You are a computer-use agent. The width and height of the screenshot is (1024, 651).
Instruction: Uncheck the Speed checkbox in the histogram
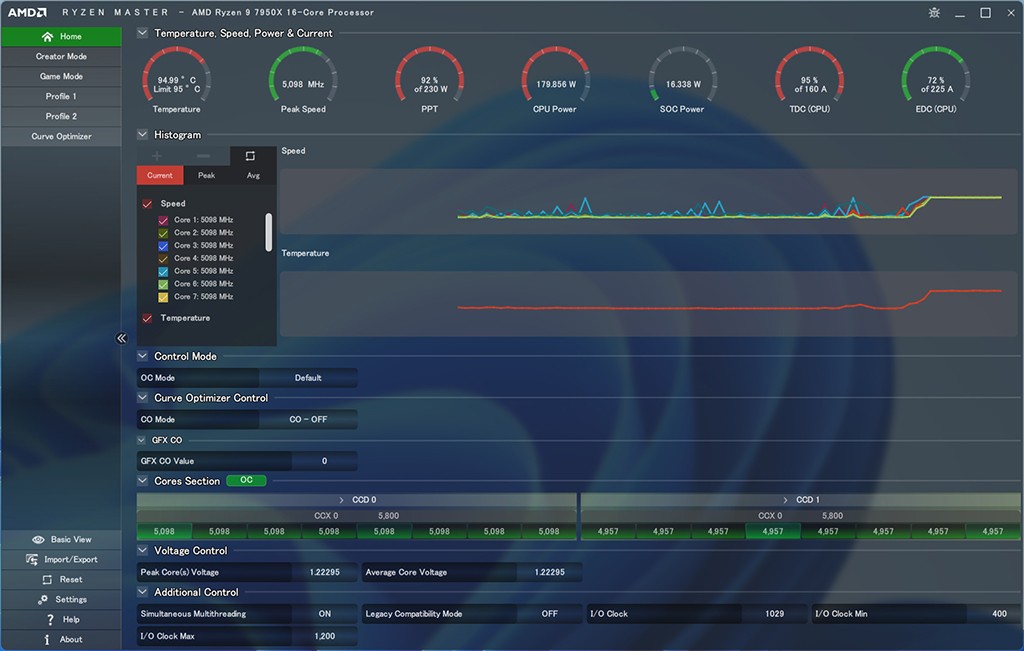point(147,204)
